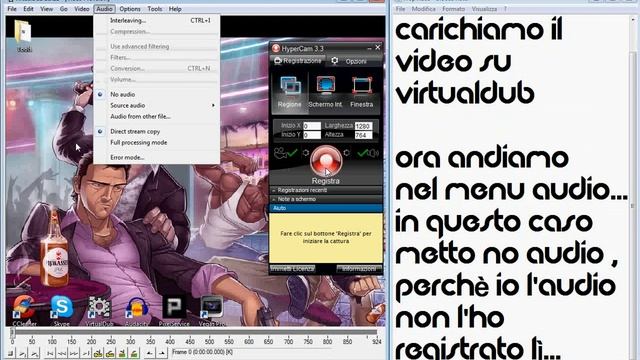Switch to the Registrazione tab in HyperCam

point(298,61)
